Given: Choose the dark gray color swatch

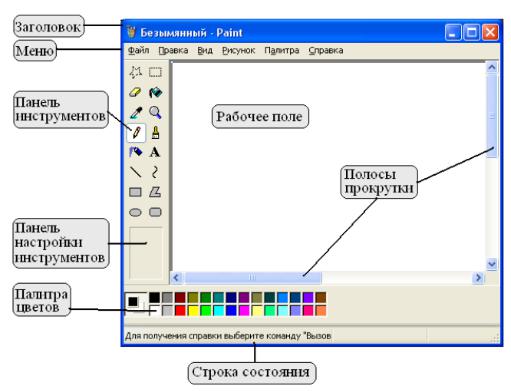Looking at the screenshot, I should pyautogui.click(x=167, y=297).
